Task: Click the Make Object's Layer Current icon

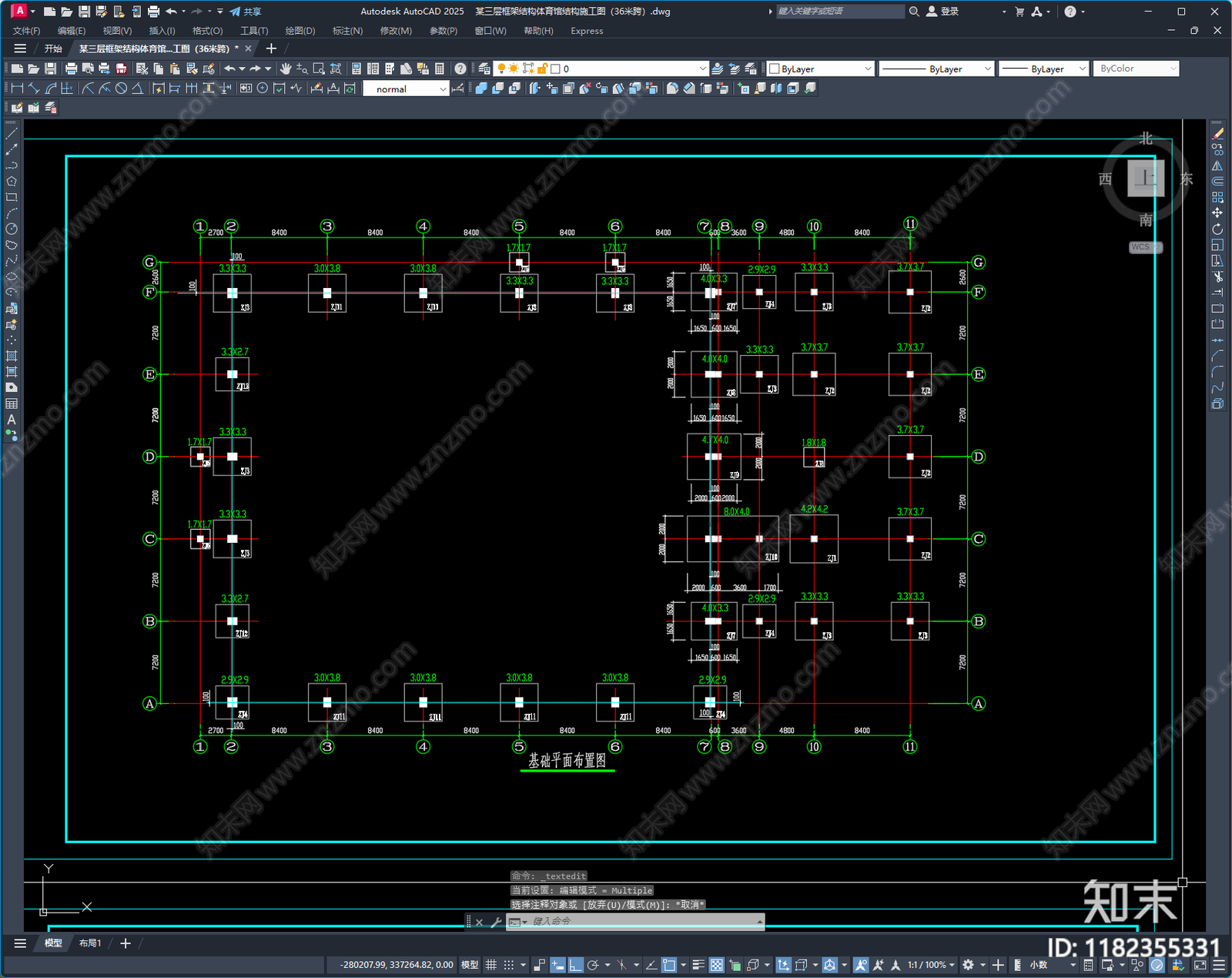Action: (718, 69)
